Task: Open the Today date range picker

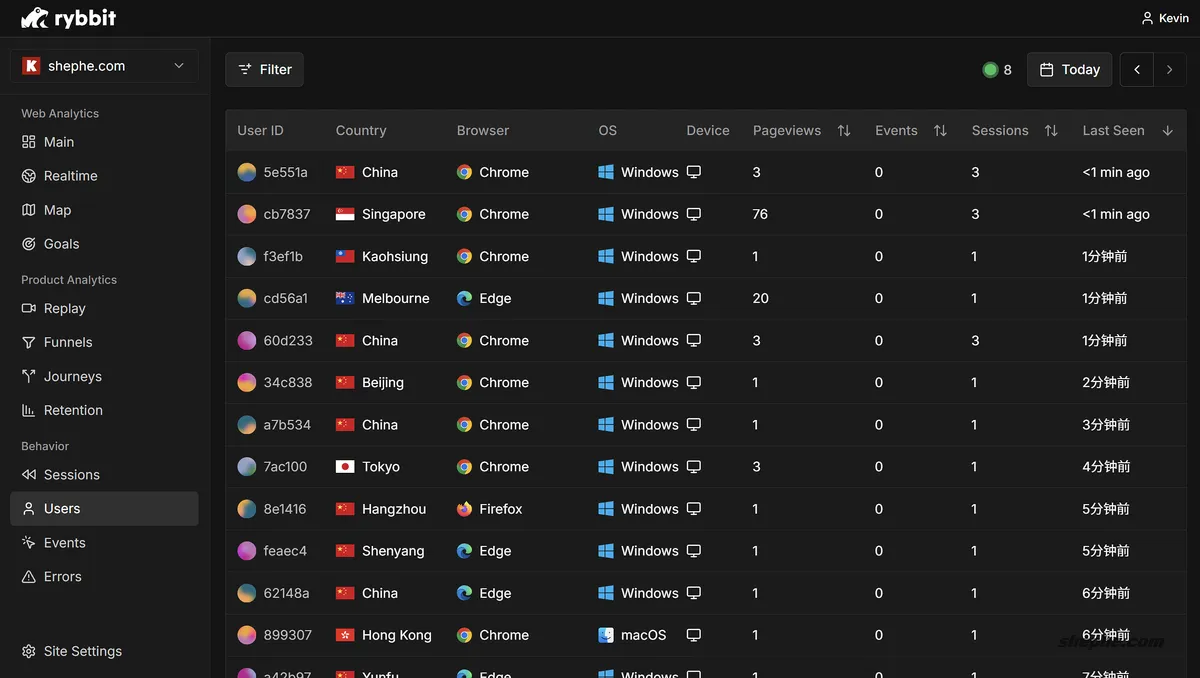Action: click(x=1069, y=70)
